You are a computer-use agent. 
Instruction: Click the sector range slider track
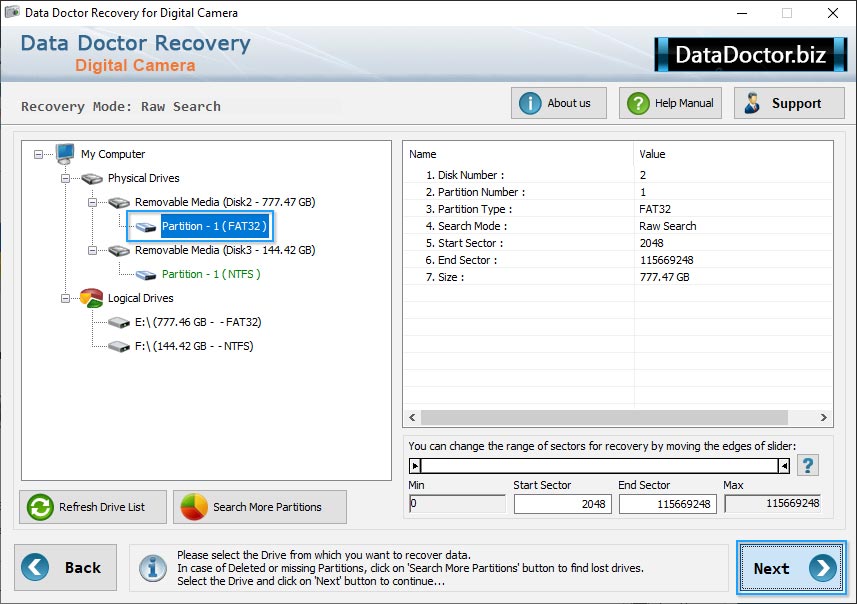point(599,466)
